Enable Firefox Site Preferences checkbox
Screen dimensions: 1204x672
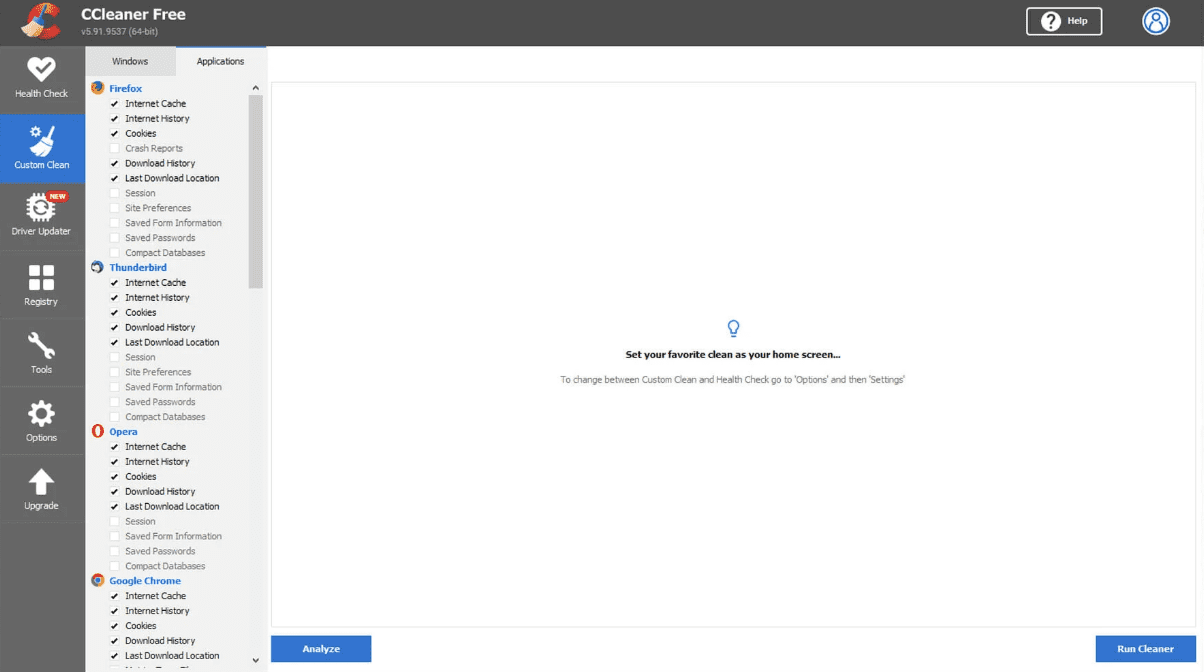(115, 208)
